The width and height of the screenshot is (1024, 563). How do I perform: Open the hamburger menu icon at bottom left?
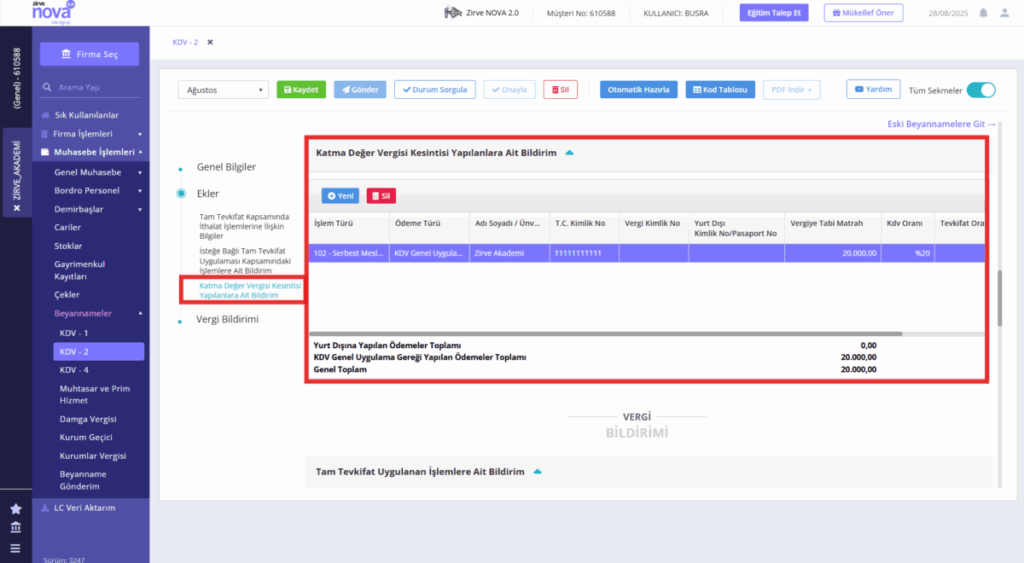click(x=16, y=548)
